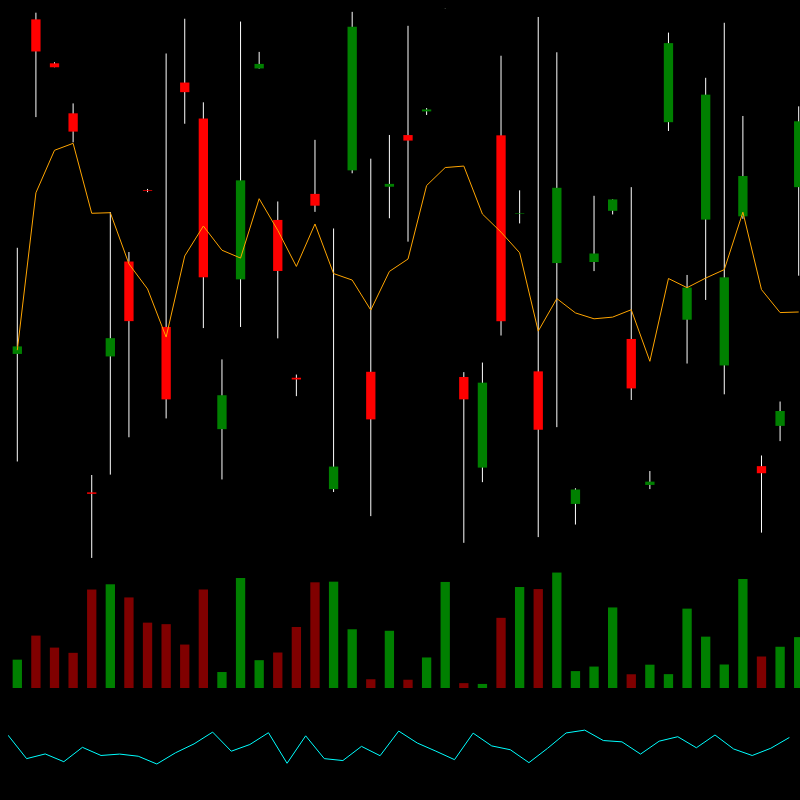Click the orange moving average line's leftmost peak

pos(72,144)
